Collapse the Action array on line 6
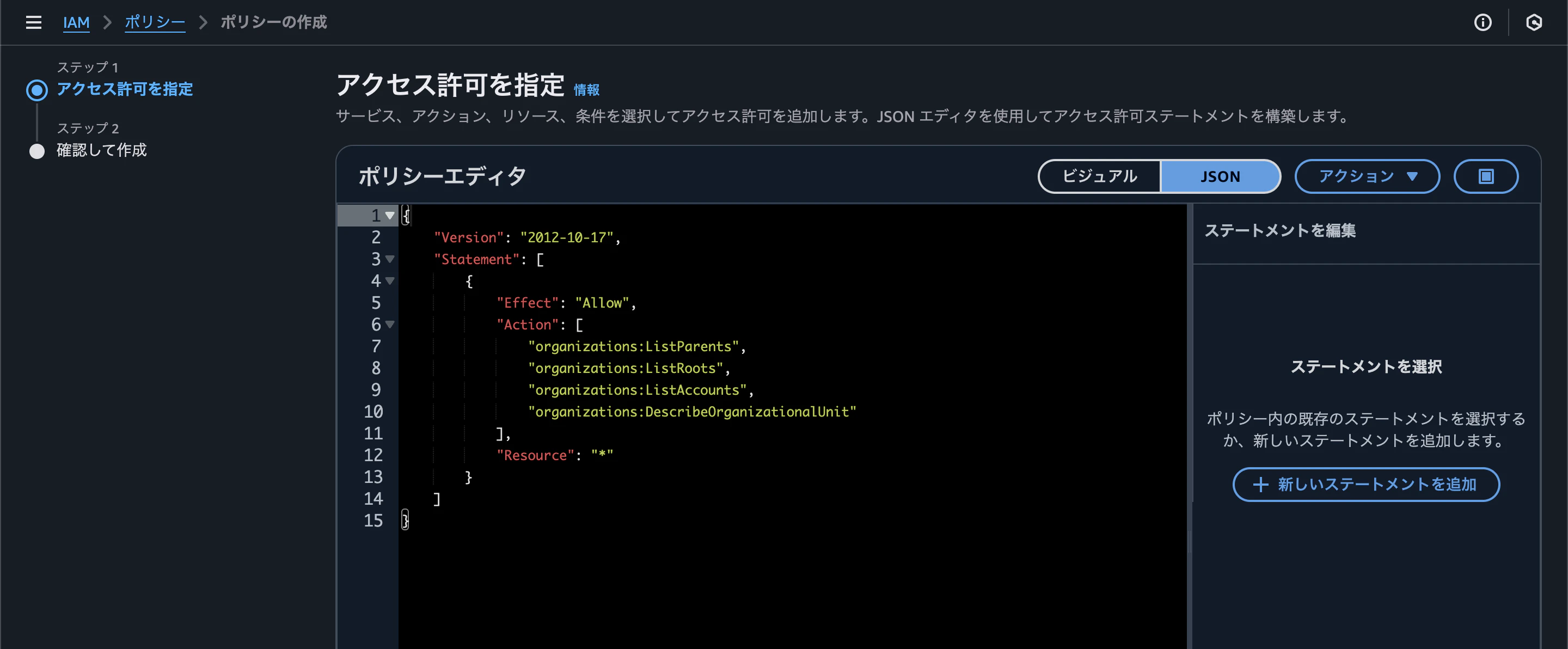The width and height of the screenshot is (1568, 649). click(x=390, y=325)
